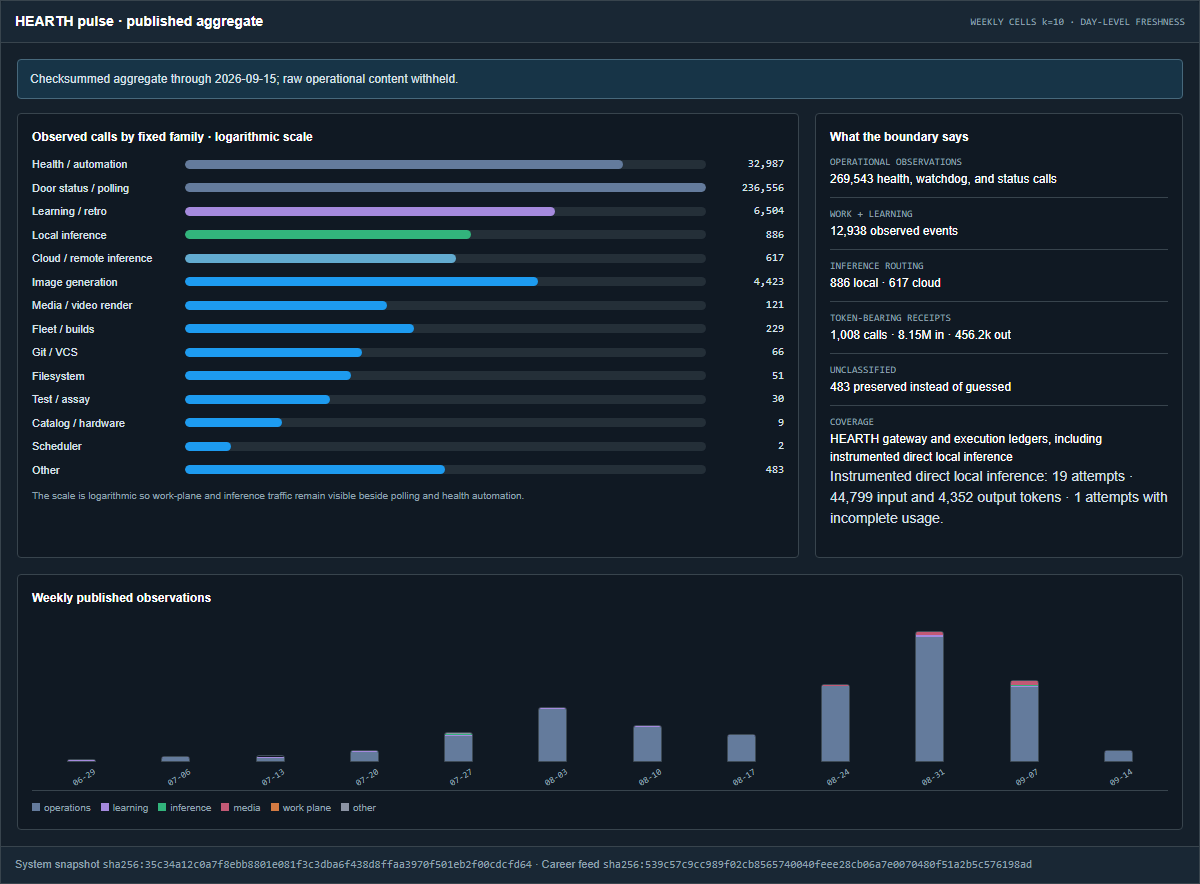
Task: Click the Image generation bar
Action: (x=361, y=282)
